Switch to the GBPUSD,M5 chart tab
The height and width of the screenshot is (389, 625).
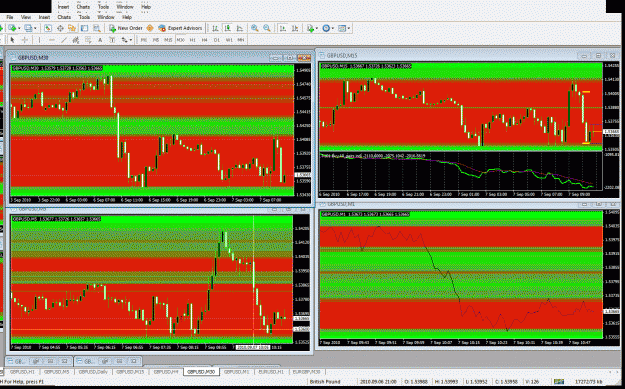57,371
